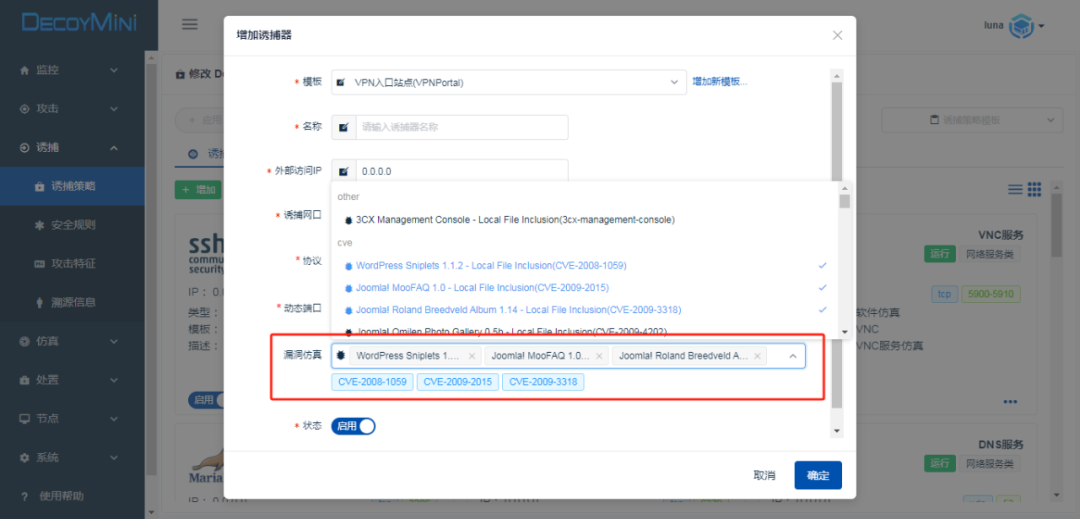This screenshot has width=1080, height=519.
Task: Click the grid view icon at right
Action: click(x=1034, y=189)
